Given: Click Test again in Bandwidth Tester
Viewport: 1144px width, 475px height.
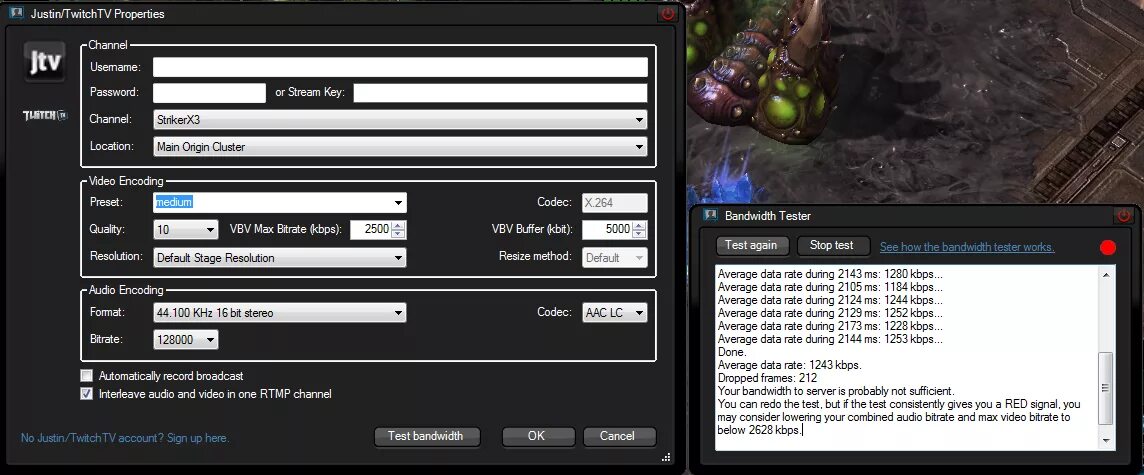Looking at the screenshot, I should click(x=751, y=245).
